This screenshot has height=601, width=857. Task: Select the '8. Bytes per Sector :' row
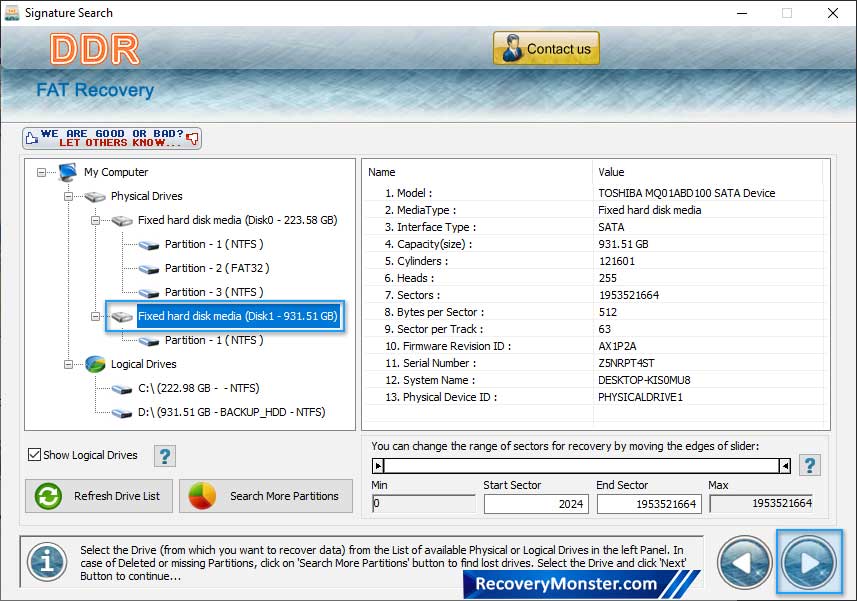(x=594, y=312)
